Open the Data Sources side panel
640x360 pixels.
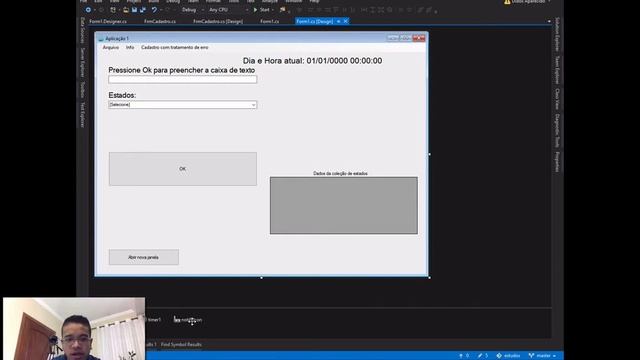tap(82, 30)
